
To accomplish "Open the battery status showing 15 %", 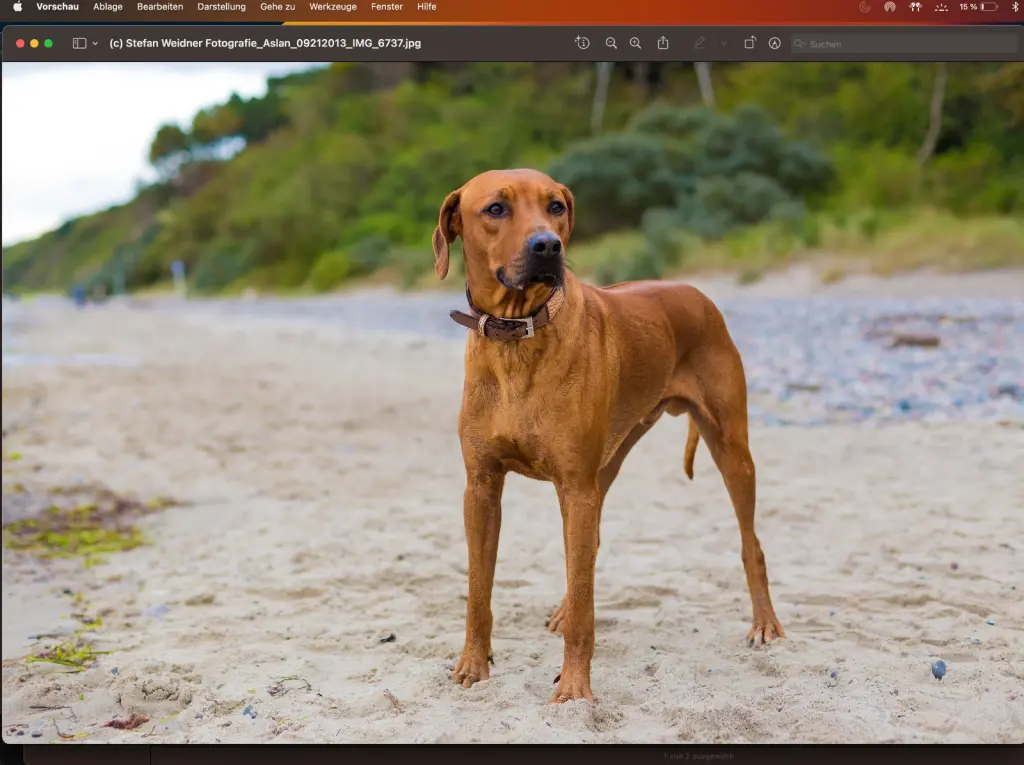I will (978, 7).
